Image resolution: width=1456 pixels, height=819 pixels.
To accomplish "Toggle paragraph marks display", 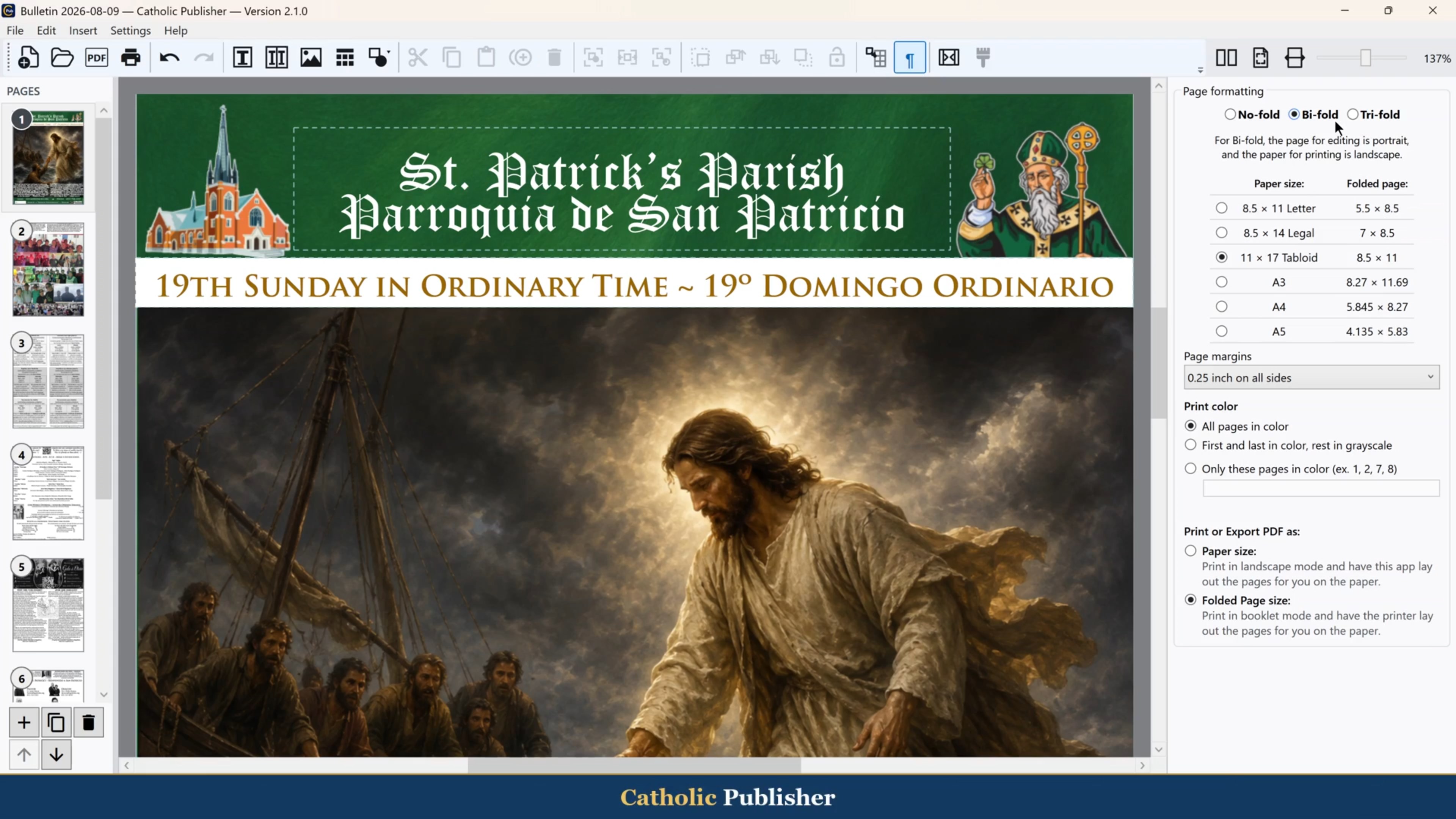I will tap(910, 58).
